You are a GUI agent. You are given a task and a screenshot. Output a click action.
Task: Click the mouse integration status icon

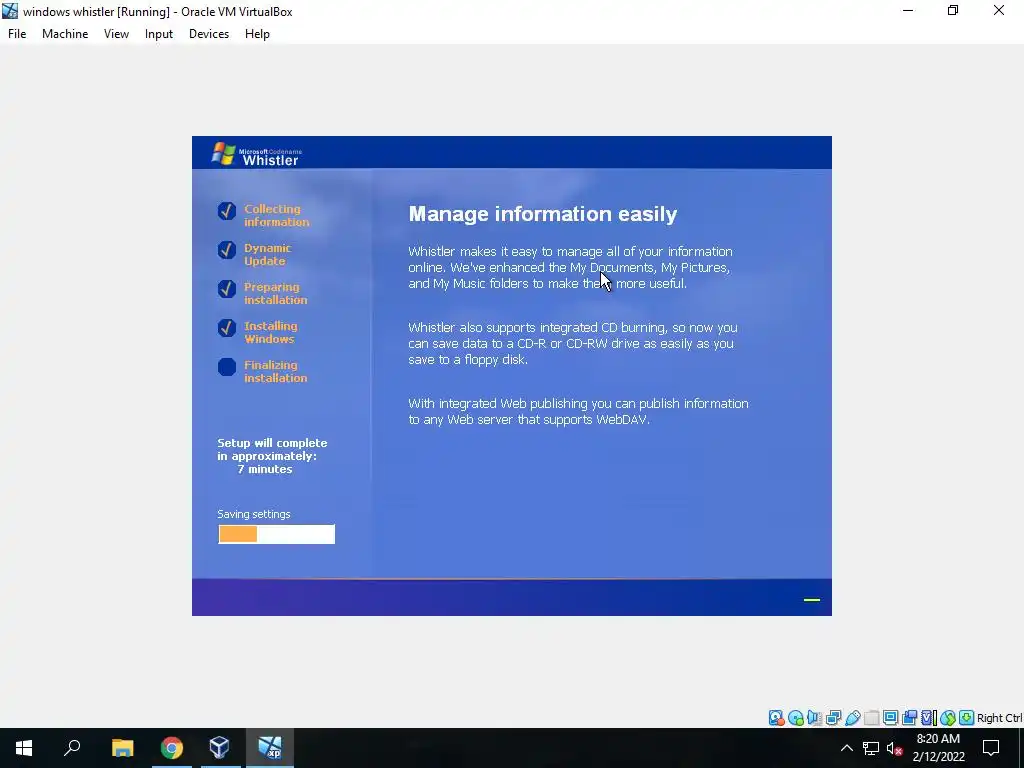tap(948, 718)
